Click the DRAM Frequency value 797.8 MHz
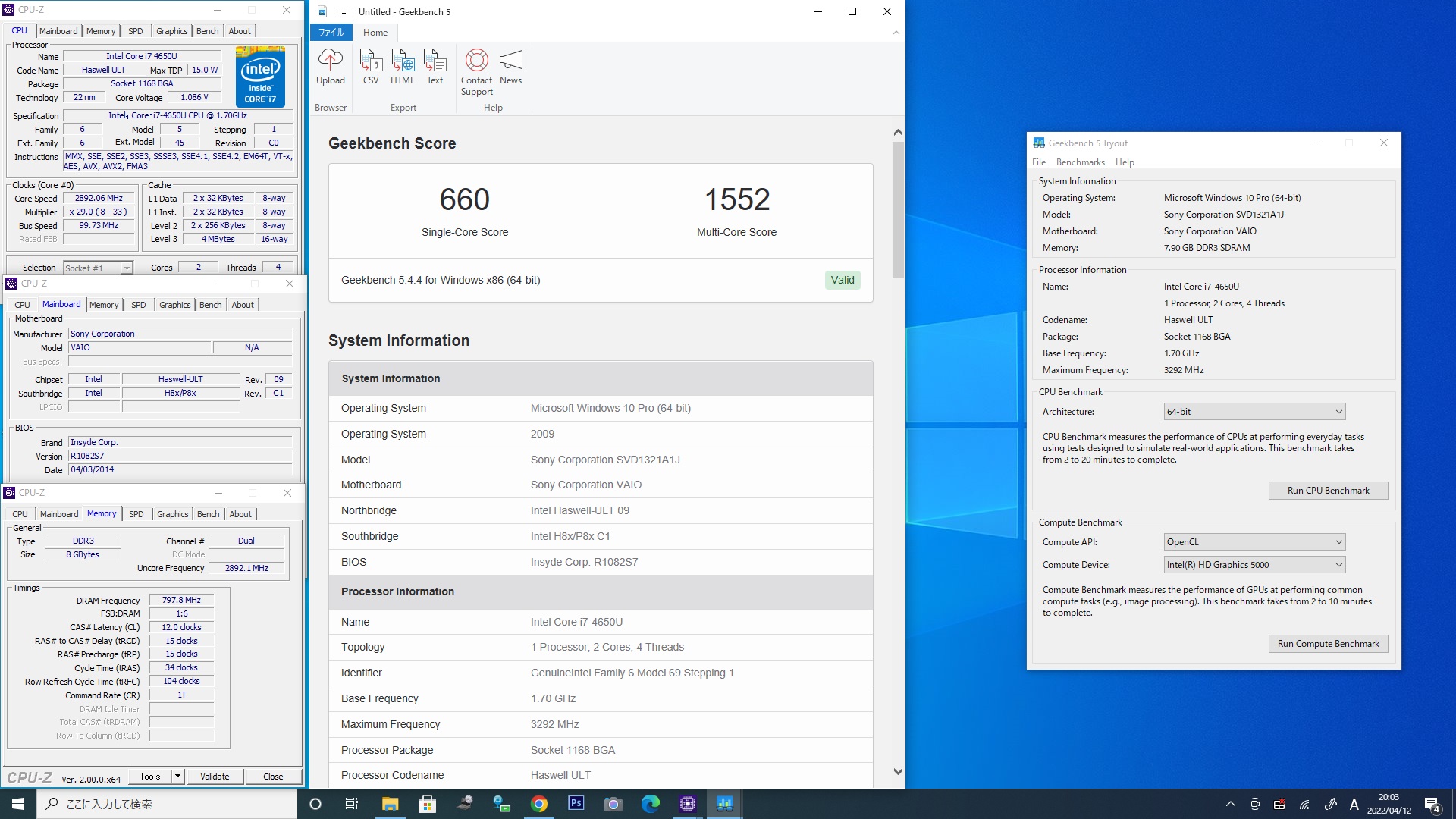 click(181, 600)
